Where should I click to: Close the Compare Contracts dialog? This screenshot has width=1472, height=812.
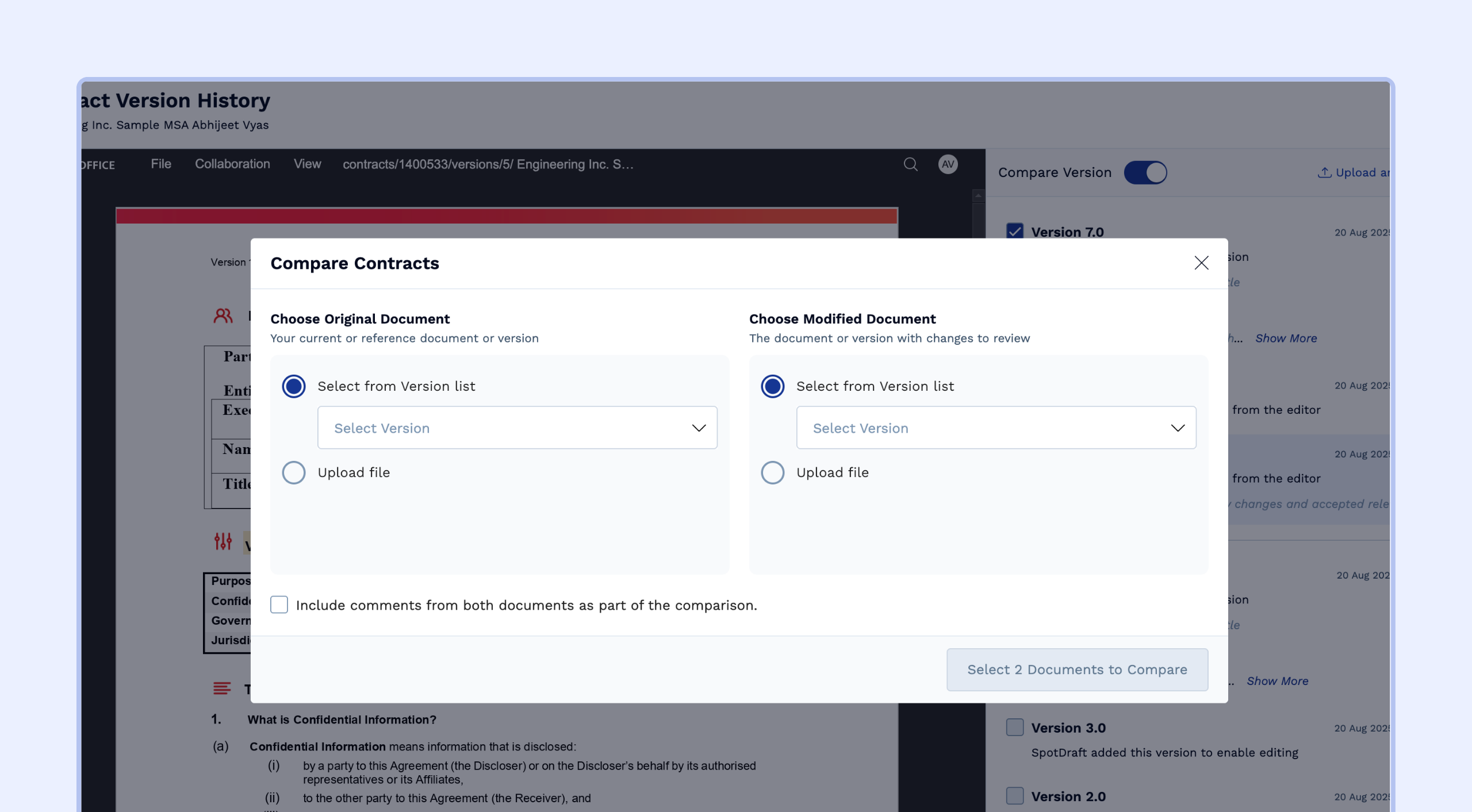click(x=1201, y=263)
